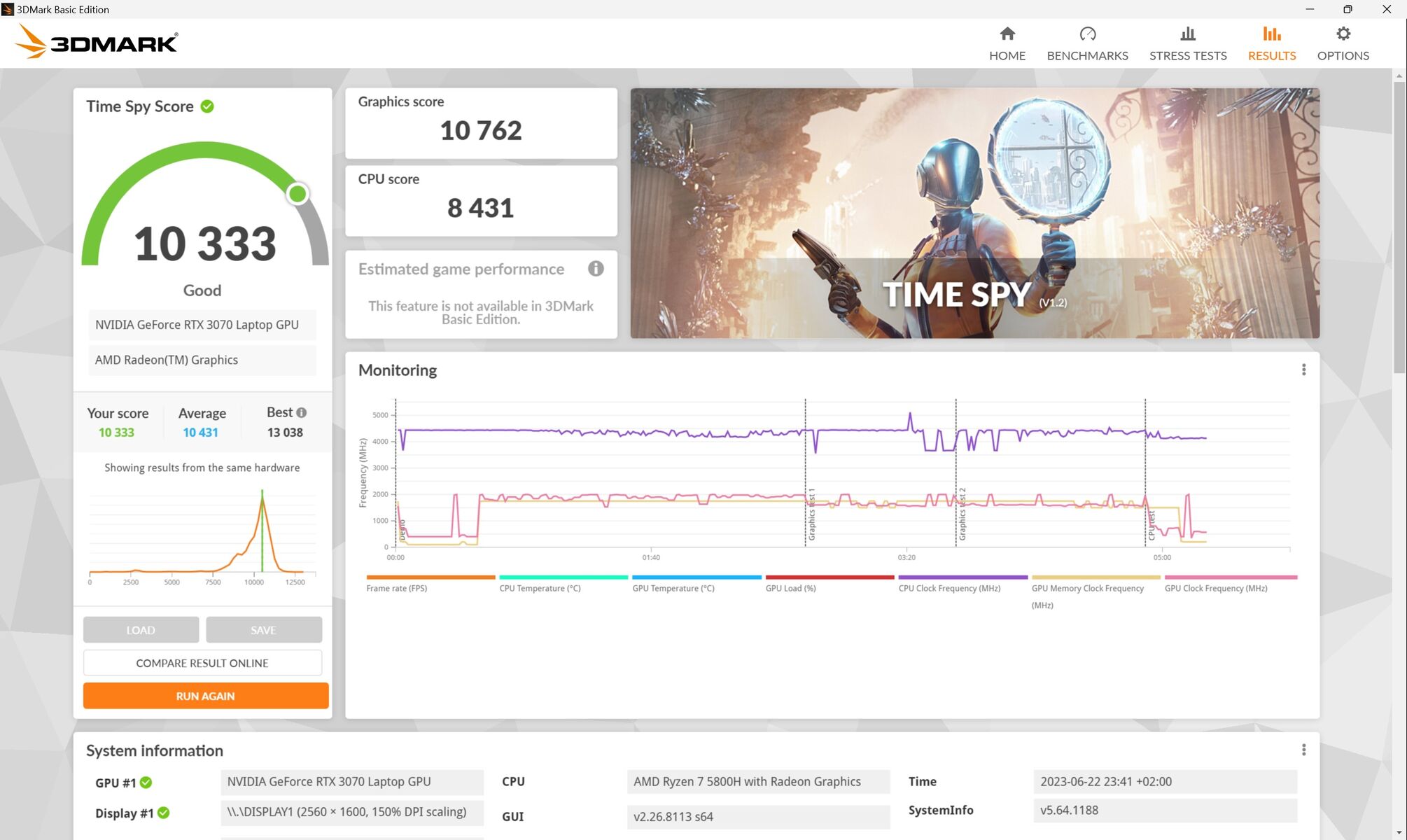Click the info icon beside Estimated game performance
Image resolution: width=1407 pixels, height=840 pixels.
coord(596,269)
